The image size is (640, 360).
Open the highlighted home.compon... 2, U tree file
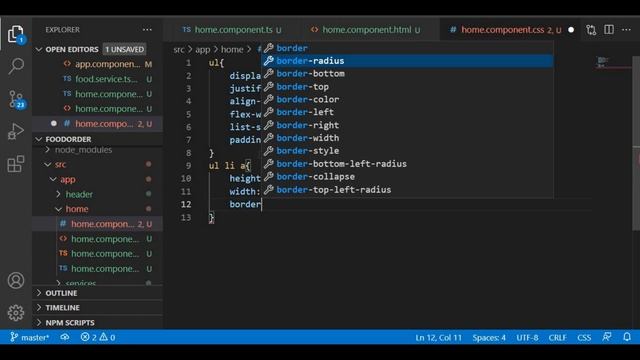point(98,224)
